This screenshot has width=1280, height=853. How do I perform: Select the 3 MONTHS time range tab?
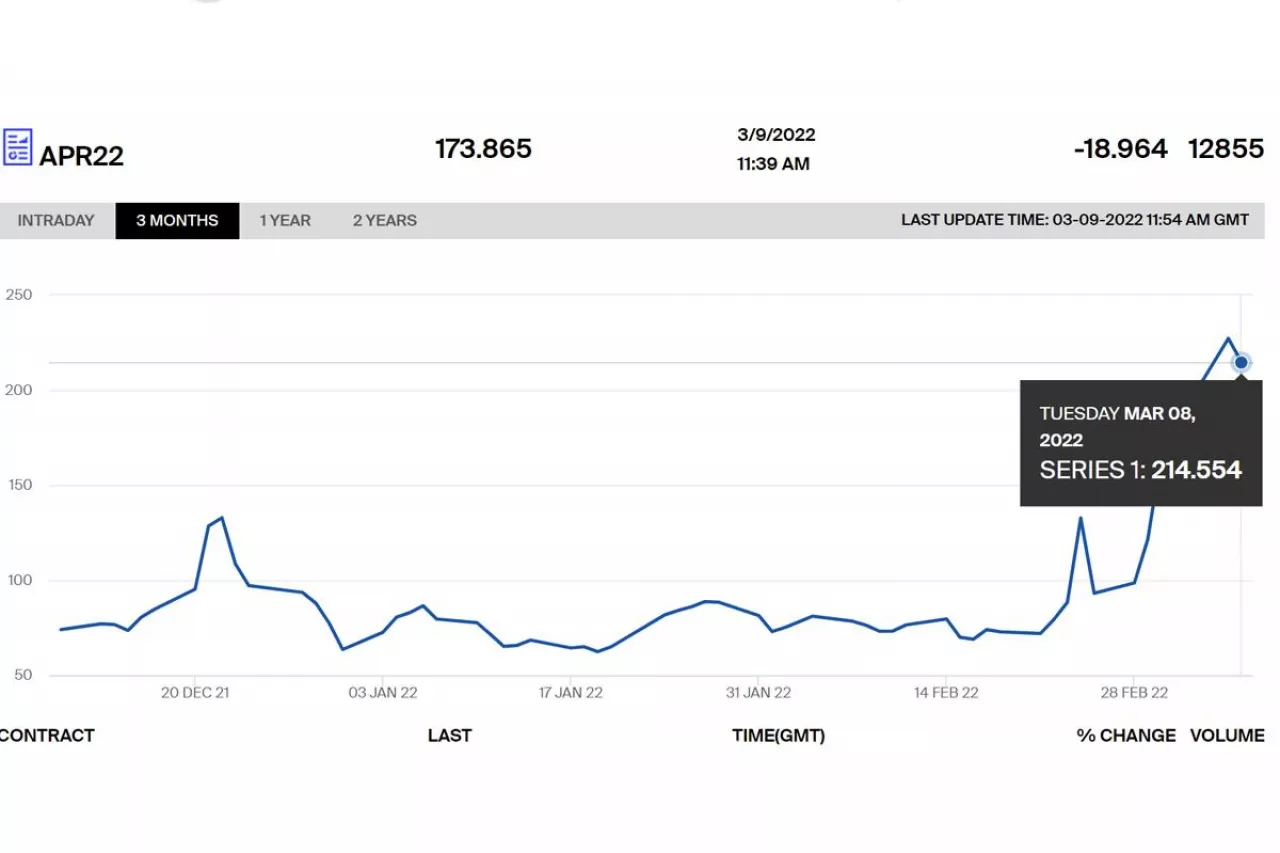pyautogui.click(x=177, y=221)
